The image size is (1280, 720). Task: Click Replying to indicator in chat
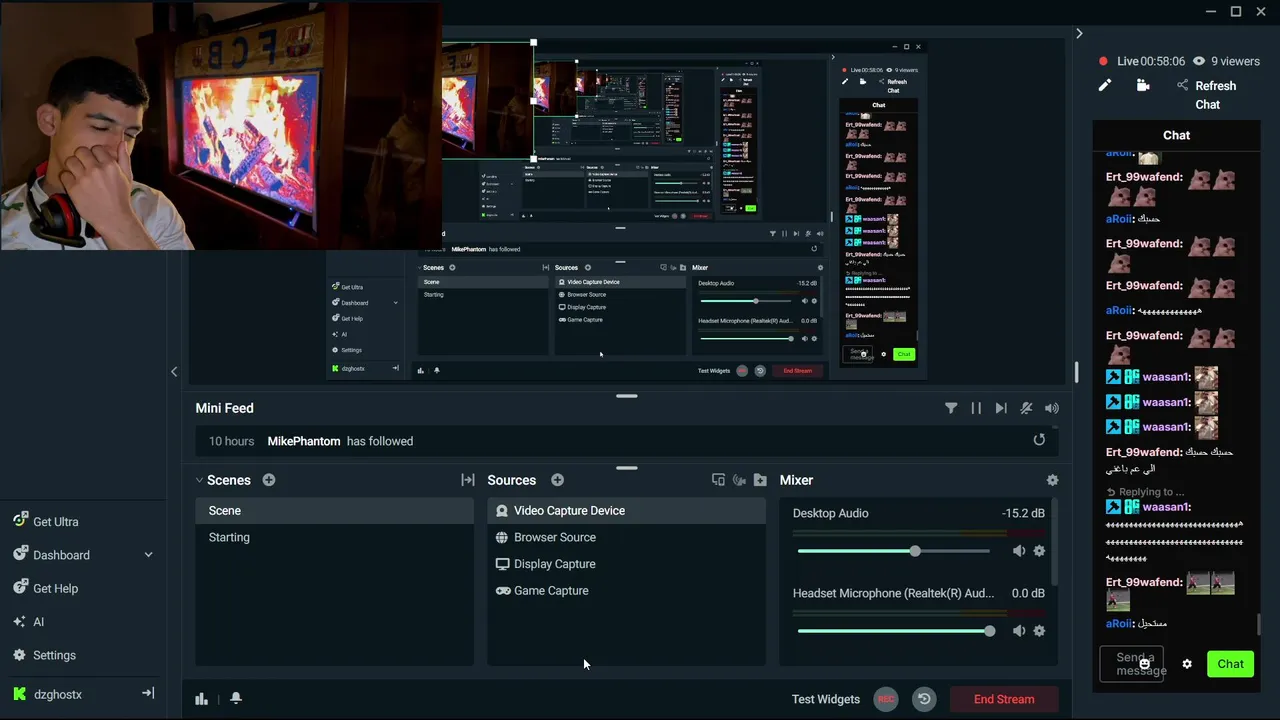1145,492
